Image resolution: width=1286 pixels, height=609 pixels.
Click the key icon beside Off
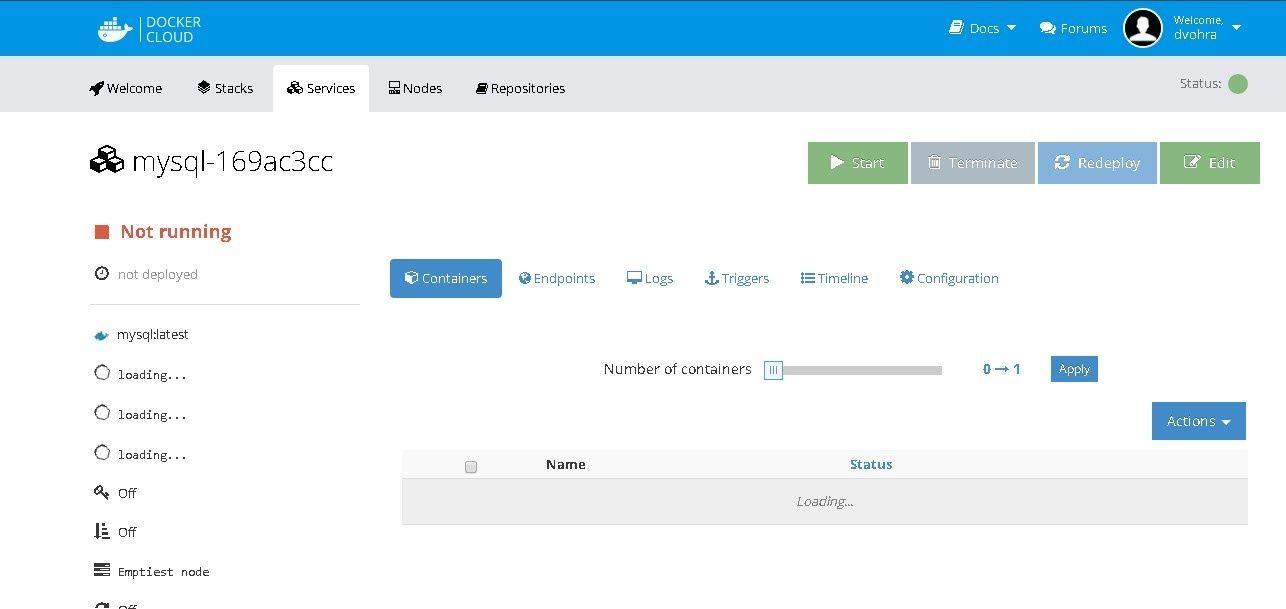tap(101, 492)
